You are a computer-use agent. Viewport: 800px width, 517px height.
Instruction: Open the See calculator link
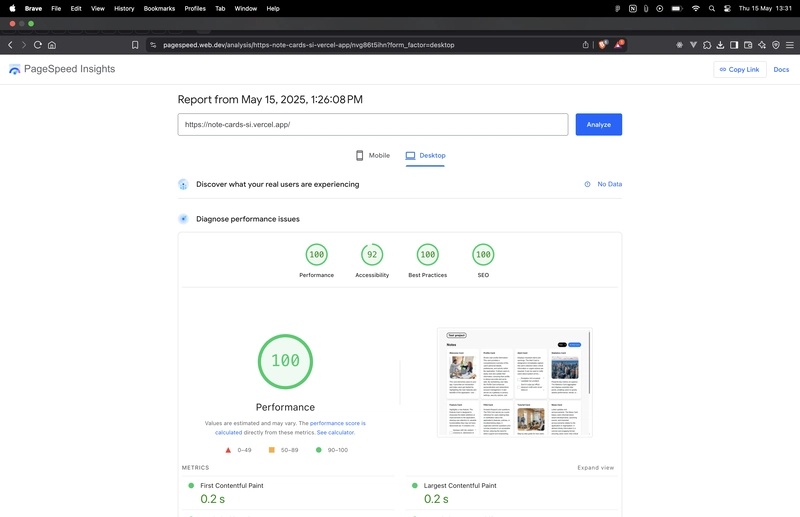(x=335, y=432)
